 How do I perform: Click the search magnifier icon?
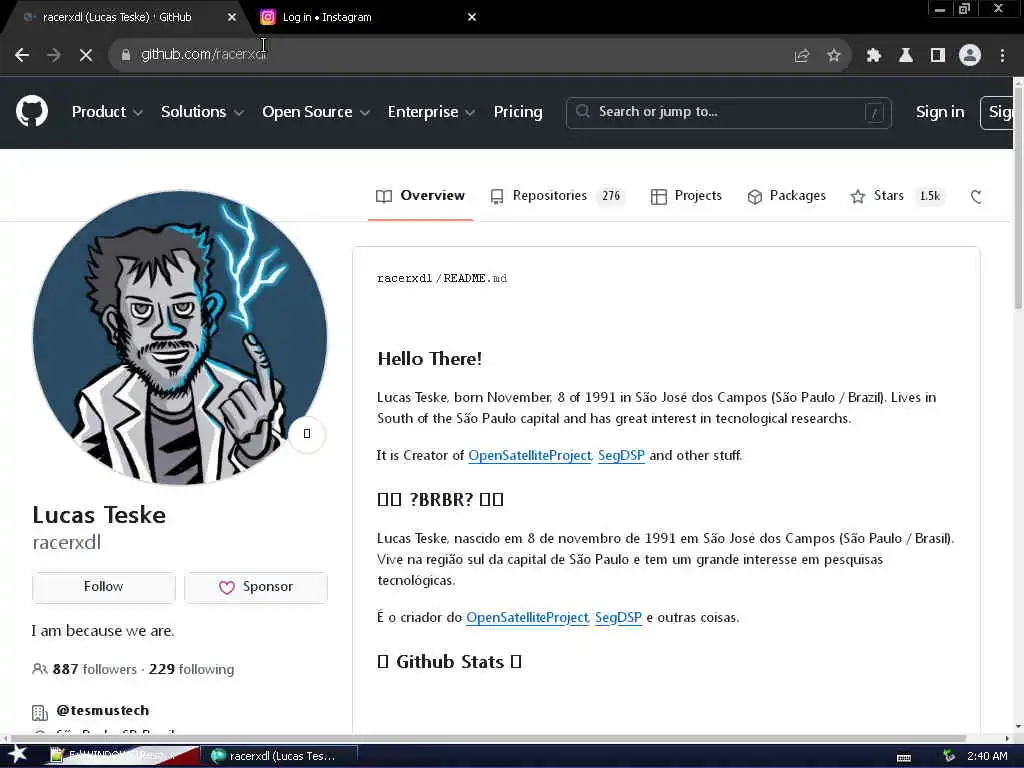point(583,112)
